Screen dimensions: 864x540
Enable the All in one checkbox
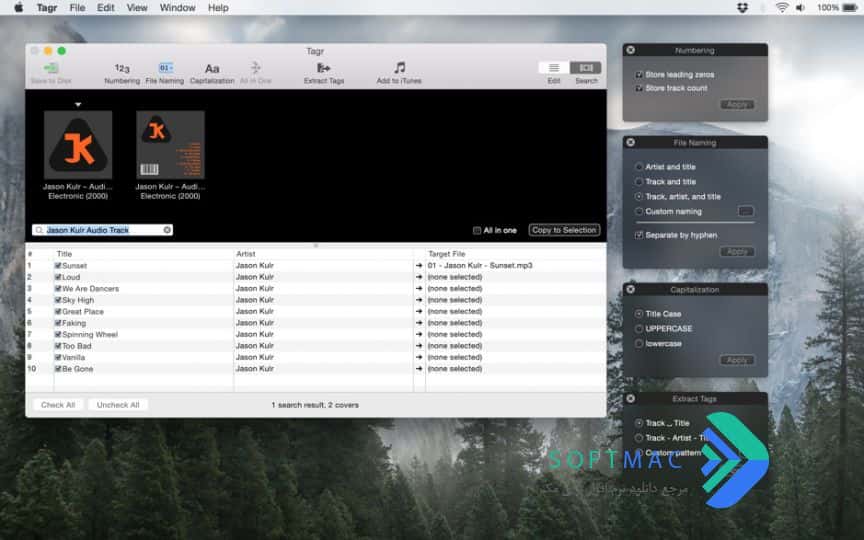(477, 230)
